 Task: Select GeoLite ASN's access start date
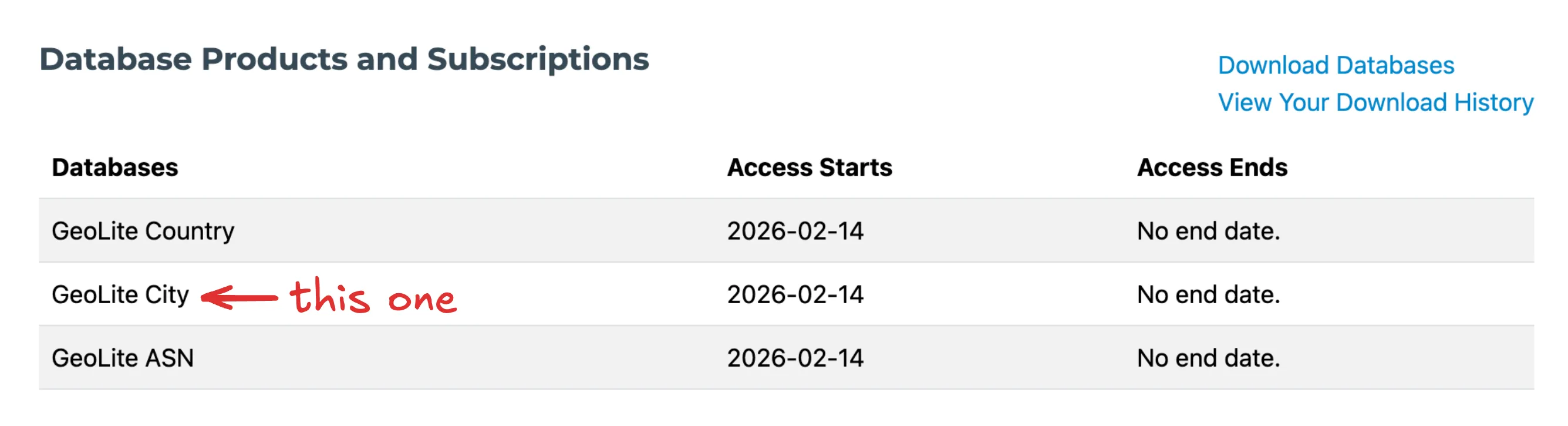[795, 358]
